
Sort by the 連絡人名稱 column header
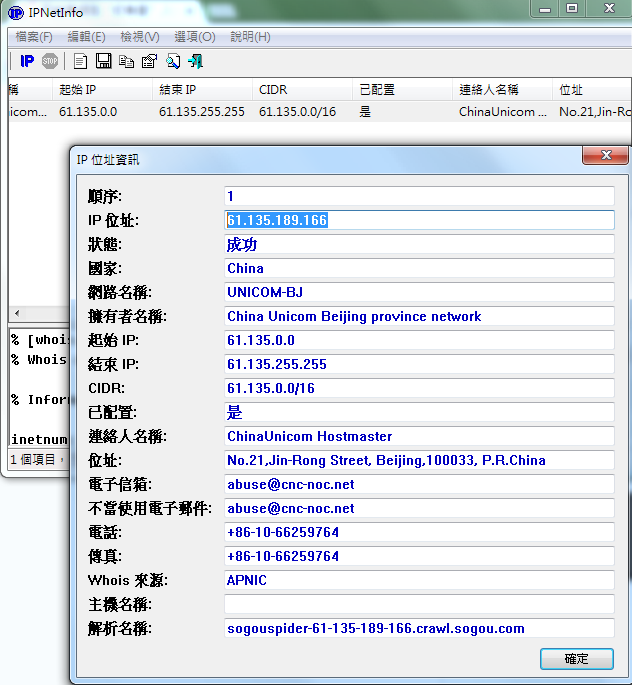coord(502,90)
